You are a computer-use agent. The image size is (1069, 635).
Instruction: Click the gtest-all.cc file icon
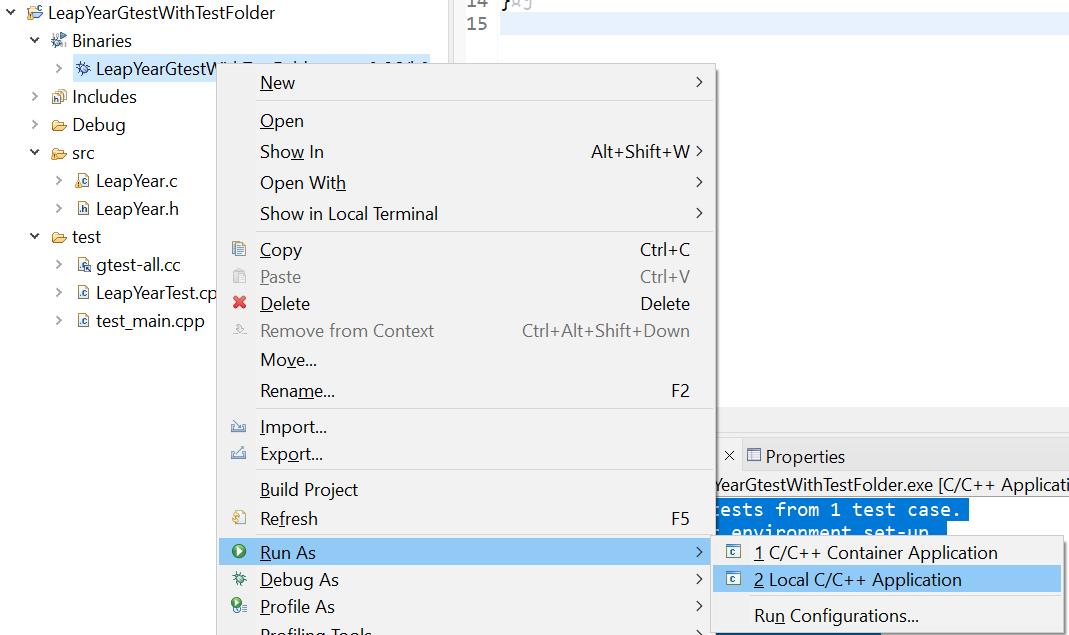pos(82,265)
